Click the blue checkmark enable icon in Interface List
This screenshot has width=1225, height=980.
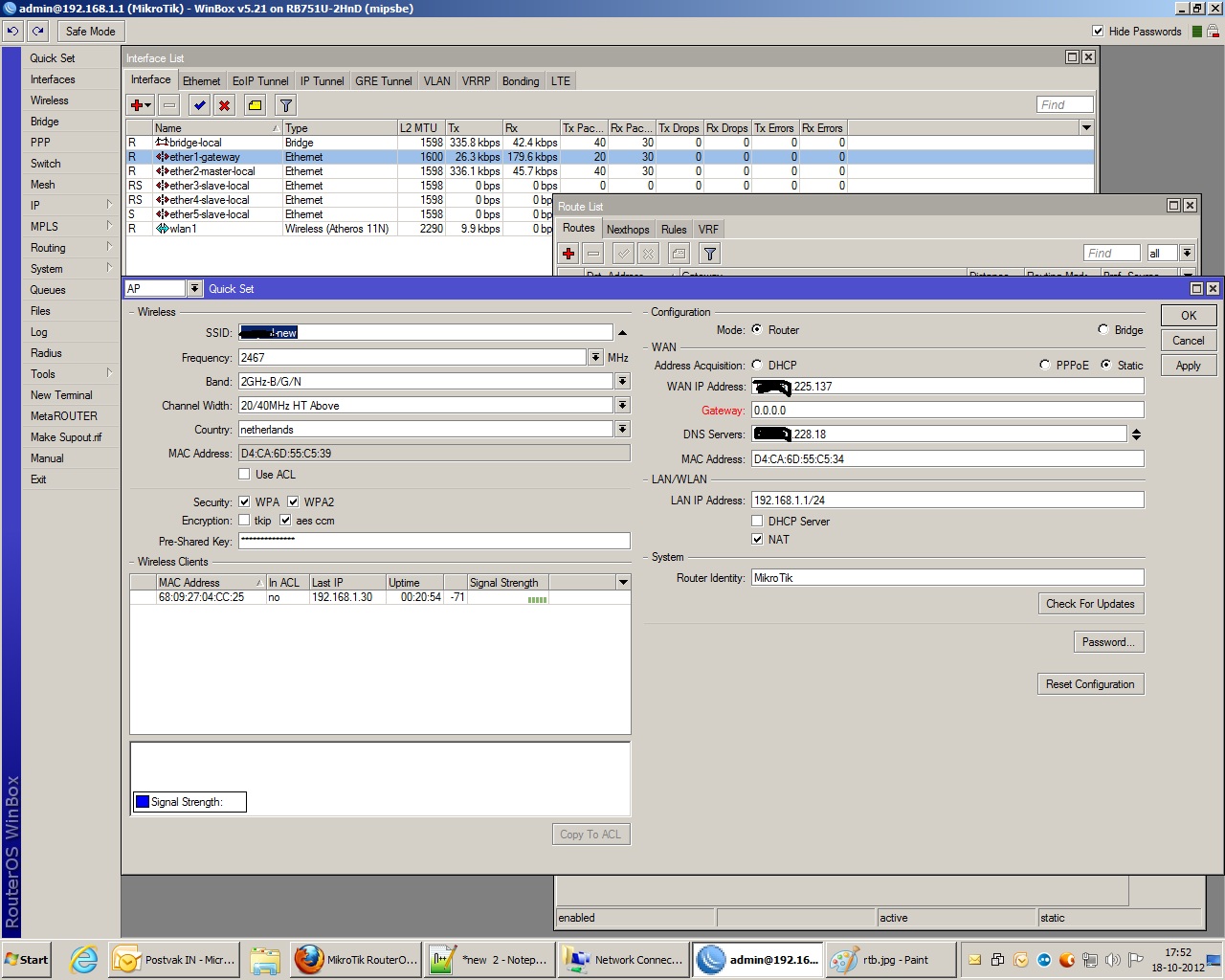(199, 105)
